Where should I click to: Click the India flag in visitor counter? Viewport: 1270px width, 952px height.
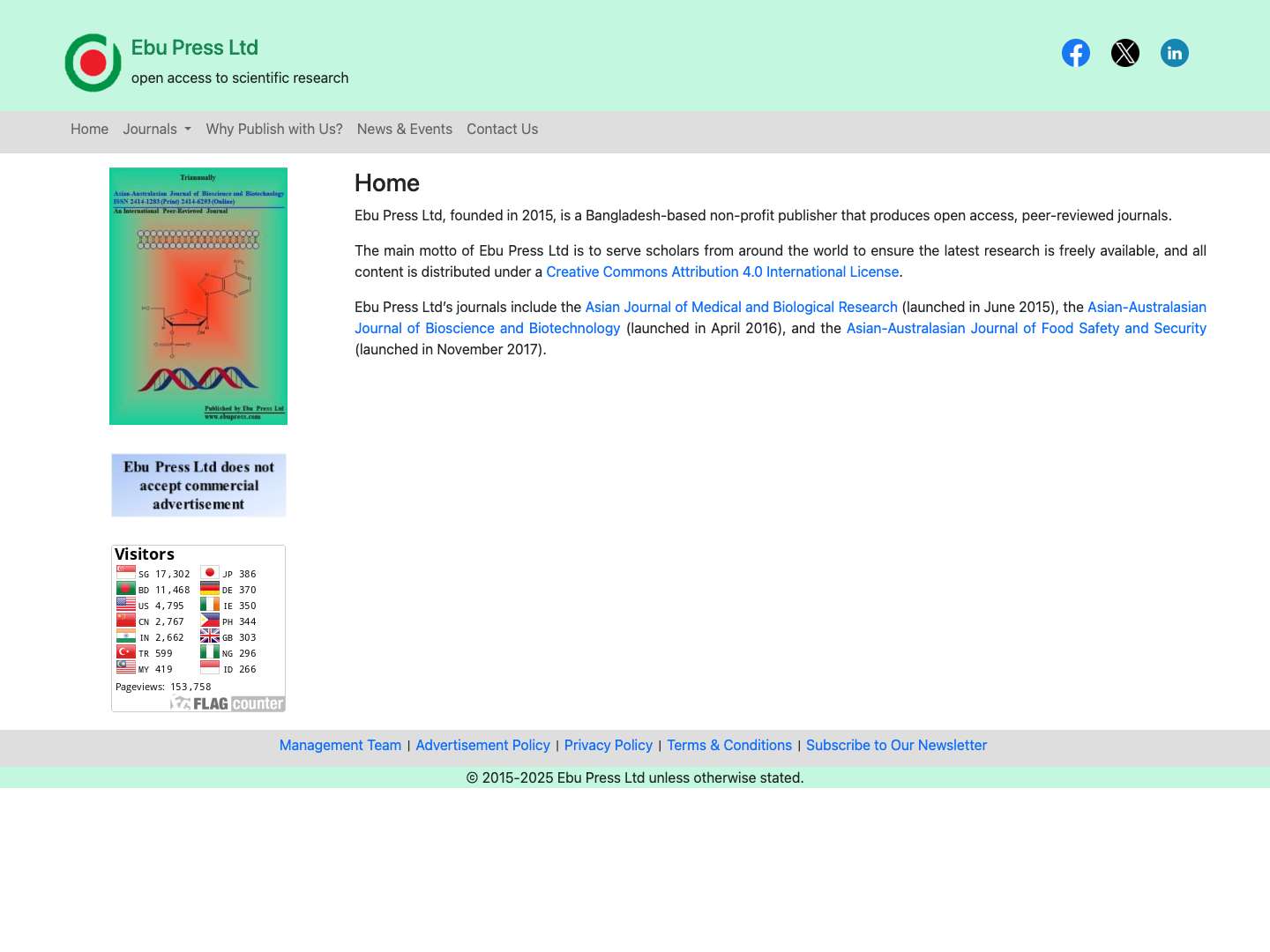[x=125, y=635]
